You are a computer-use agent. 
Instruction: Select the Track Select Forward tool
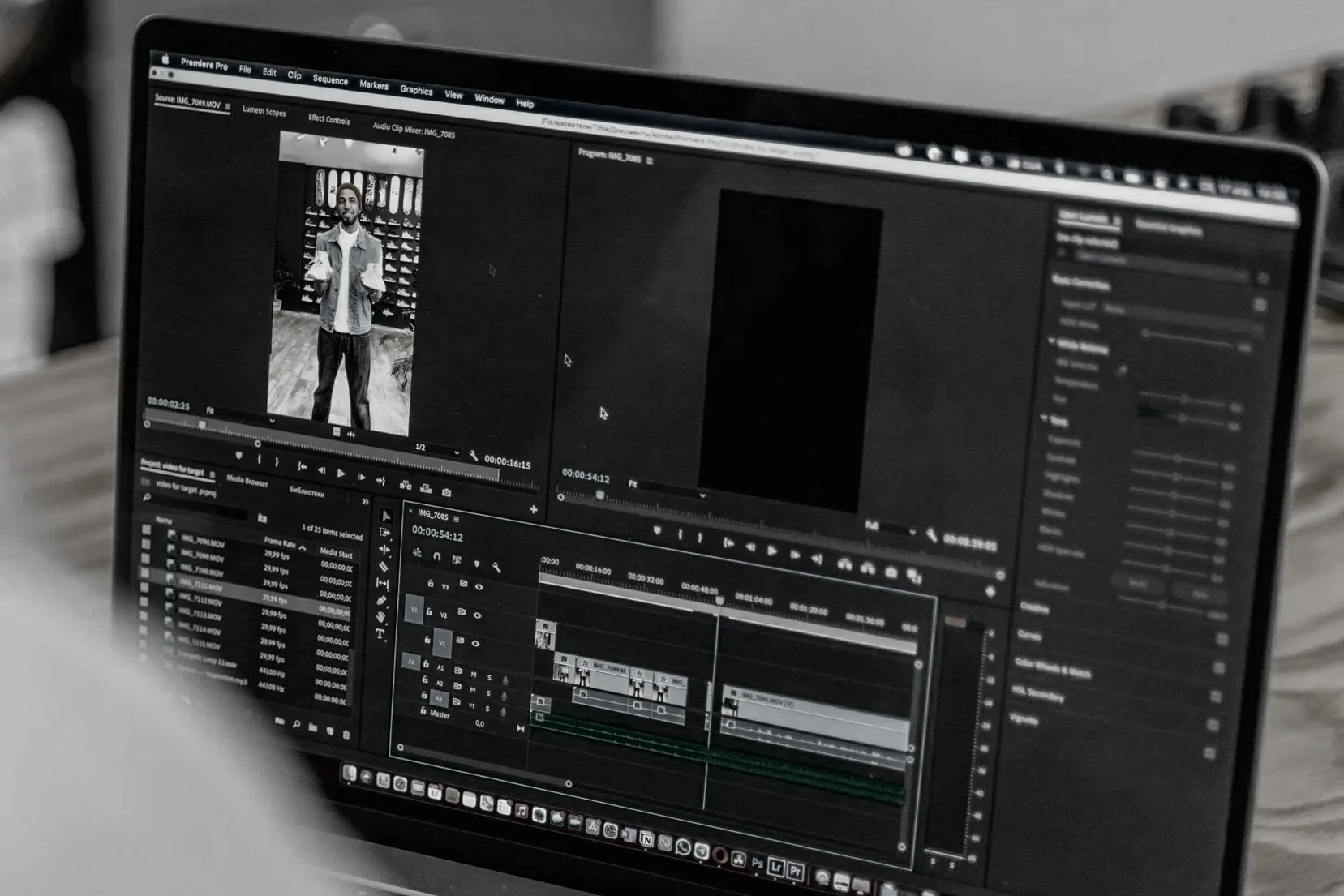click(x=385, y=533)
